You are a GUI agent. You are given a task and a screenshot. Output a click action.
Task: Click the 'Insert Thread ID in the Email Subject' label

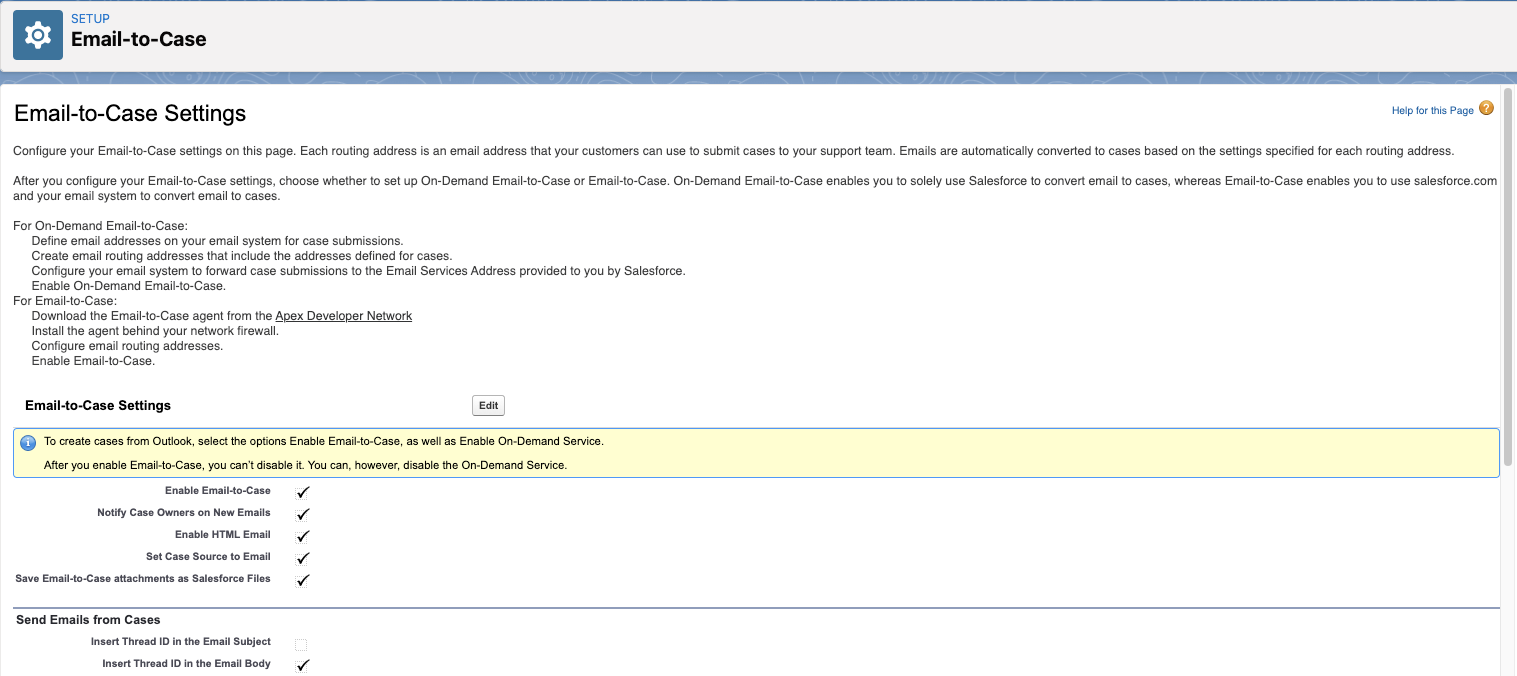click(181, 642)
